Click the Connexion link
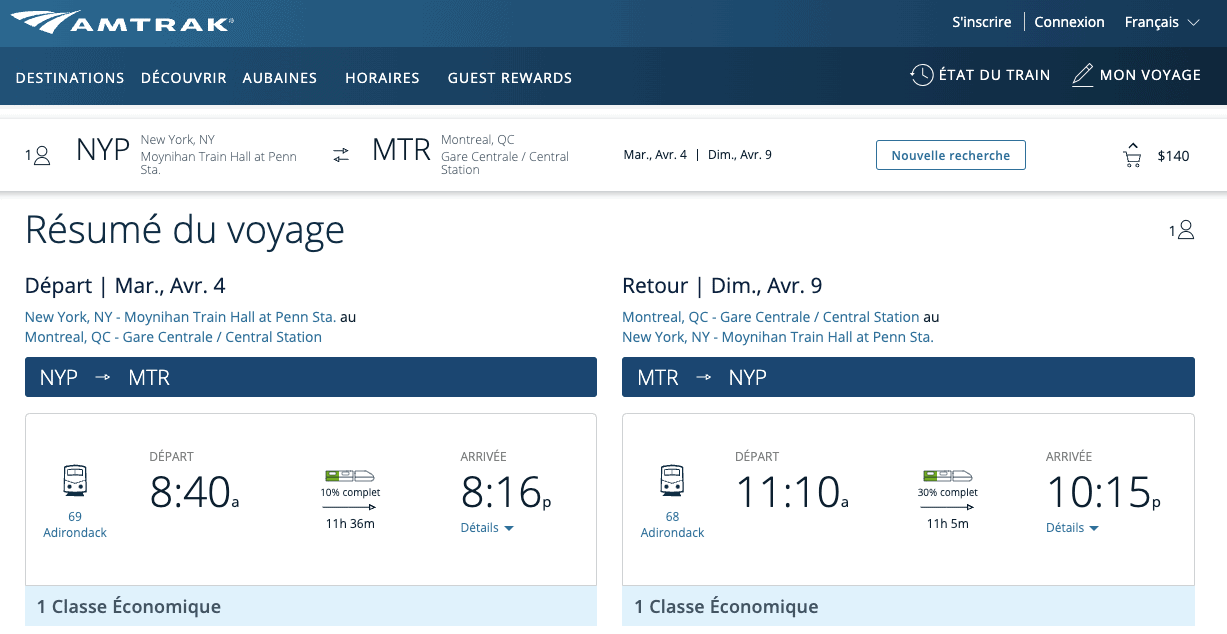 [x=1069, y=22]
